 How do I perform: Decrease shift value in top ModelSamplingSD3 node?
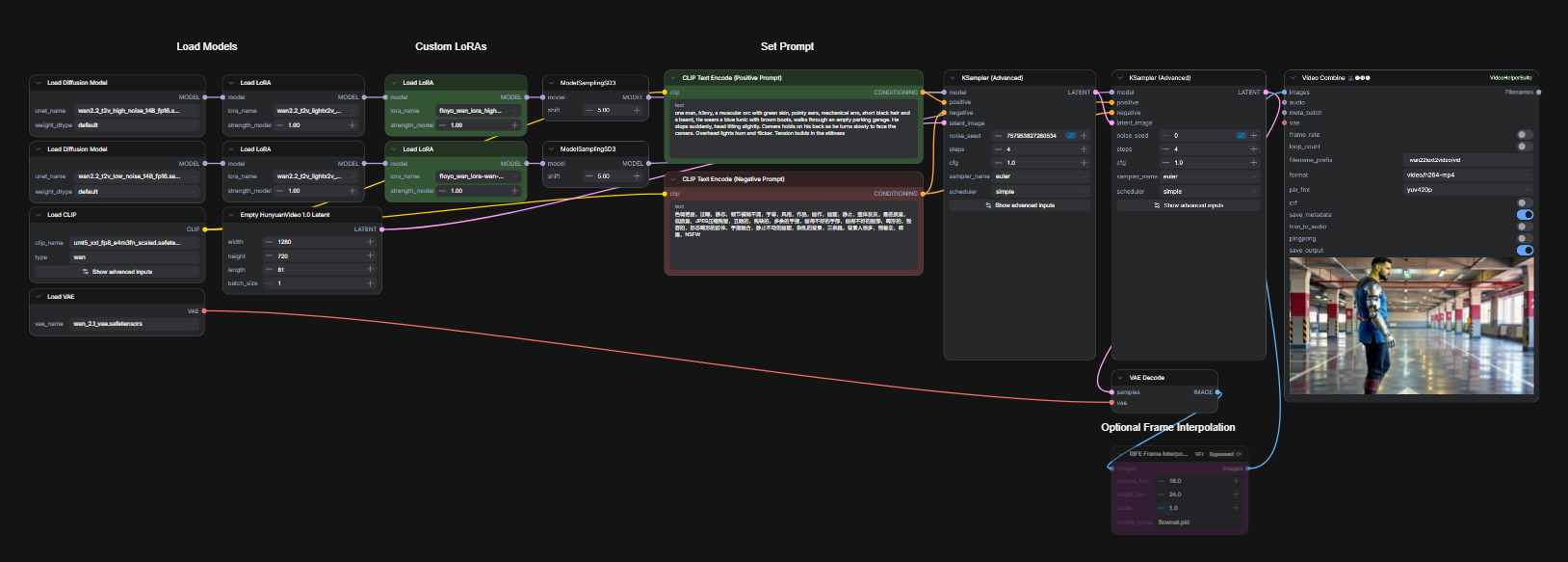pos(588,110)
